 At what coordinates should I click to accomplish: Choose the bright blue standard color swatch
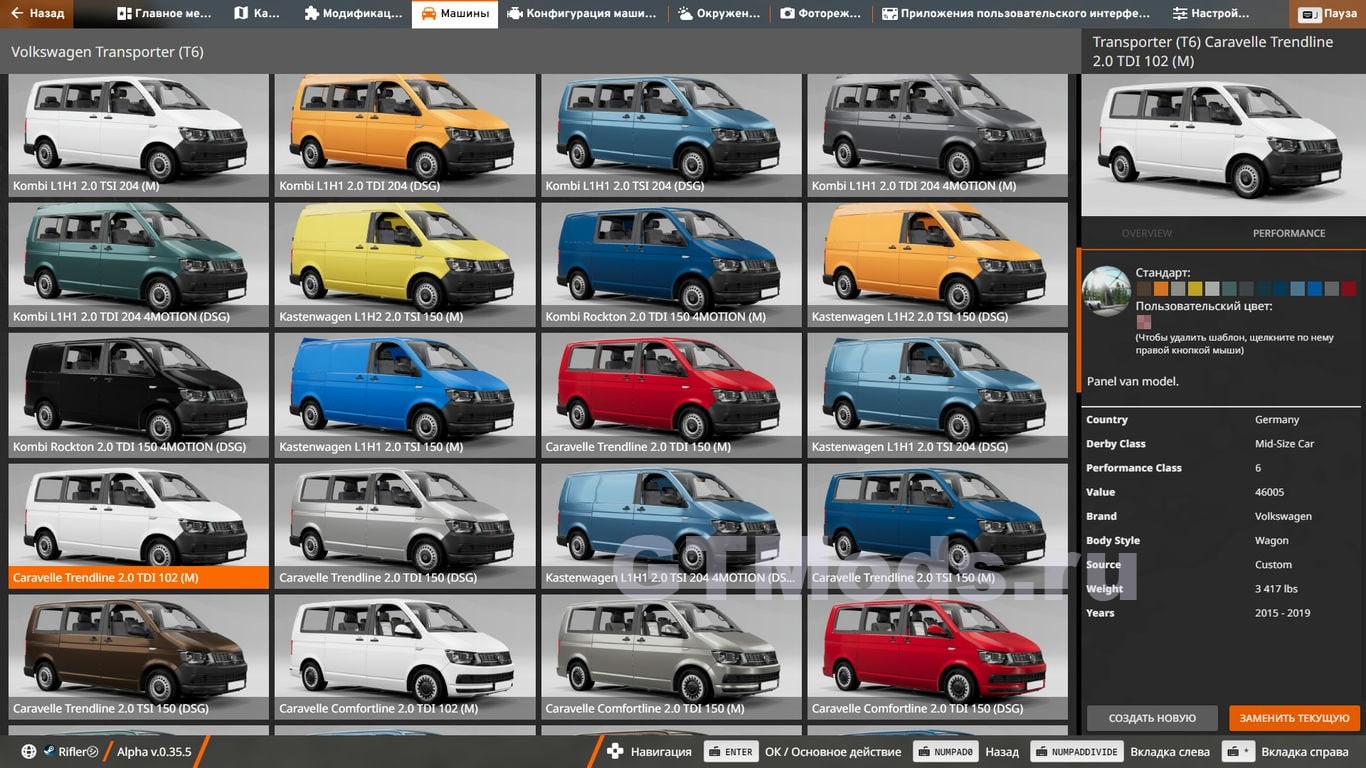coord(1315,289)
